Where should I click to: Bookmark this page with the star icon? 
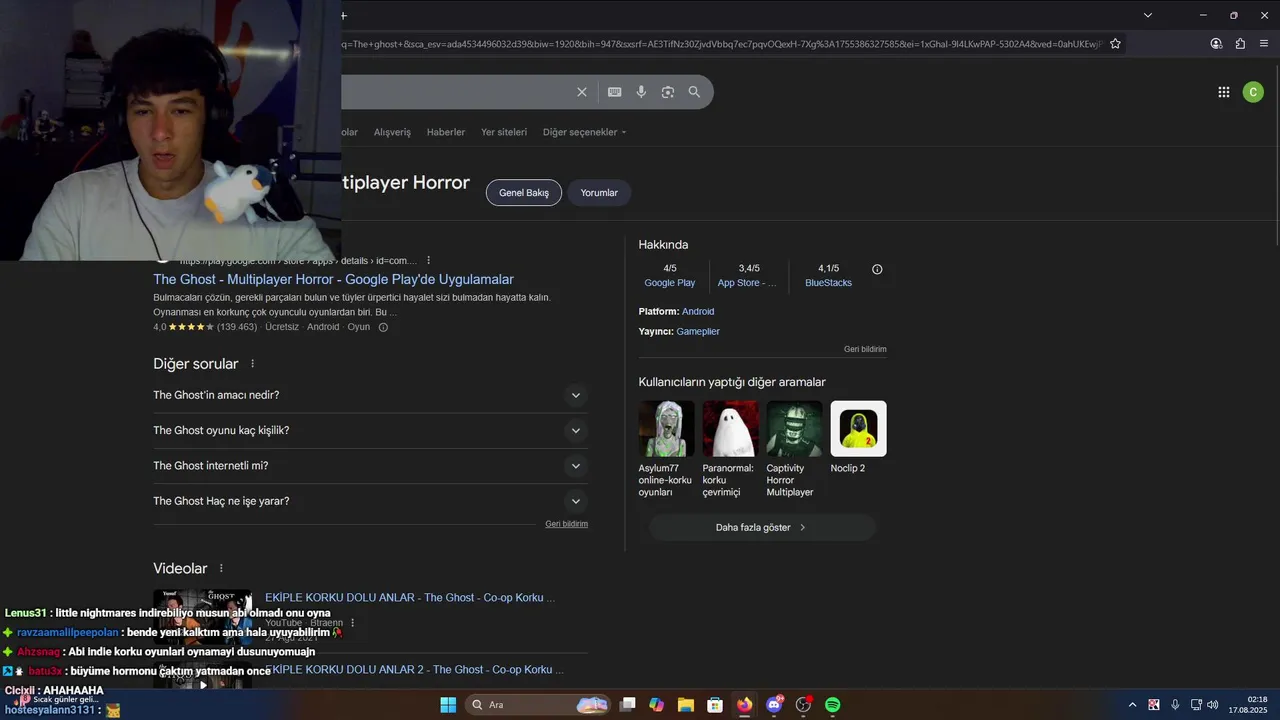[1115, 44]
